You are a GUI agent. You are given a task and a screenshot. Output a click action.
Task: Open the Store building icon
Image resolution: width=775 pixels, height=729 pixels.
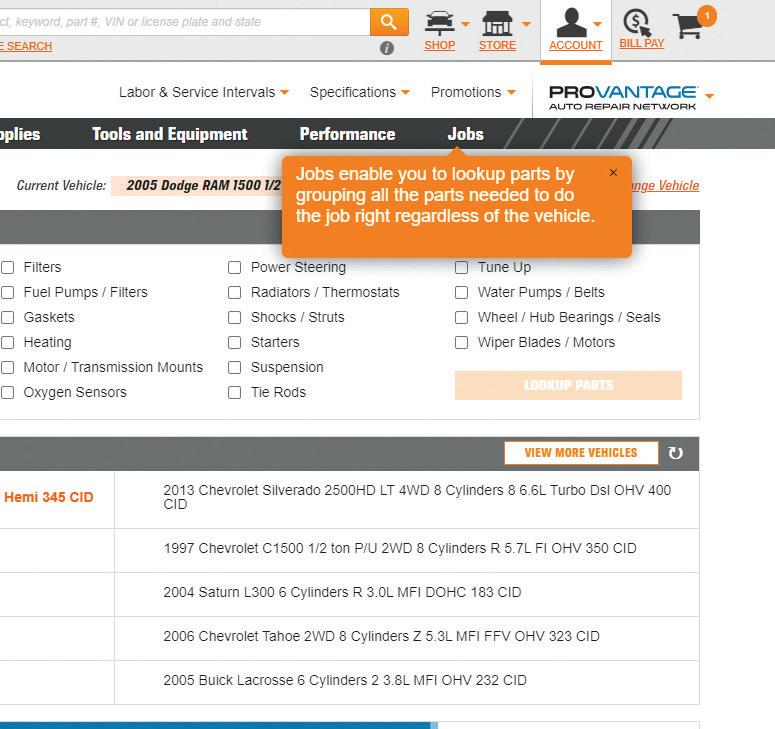coord(497,23)
